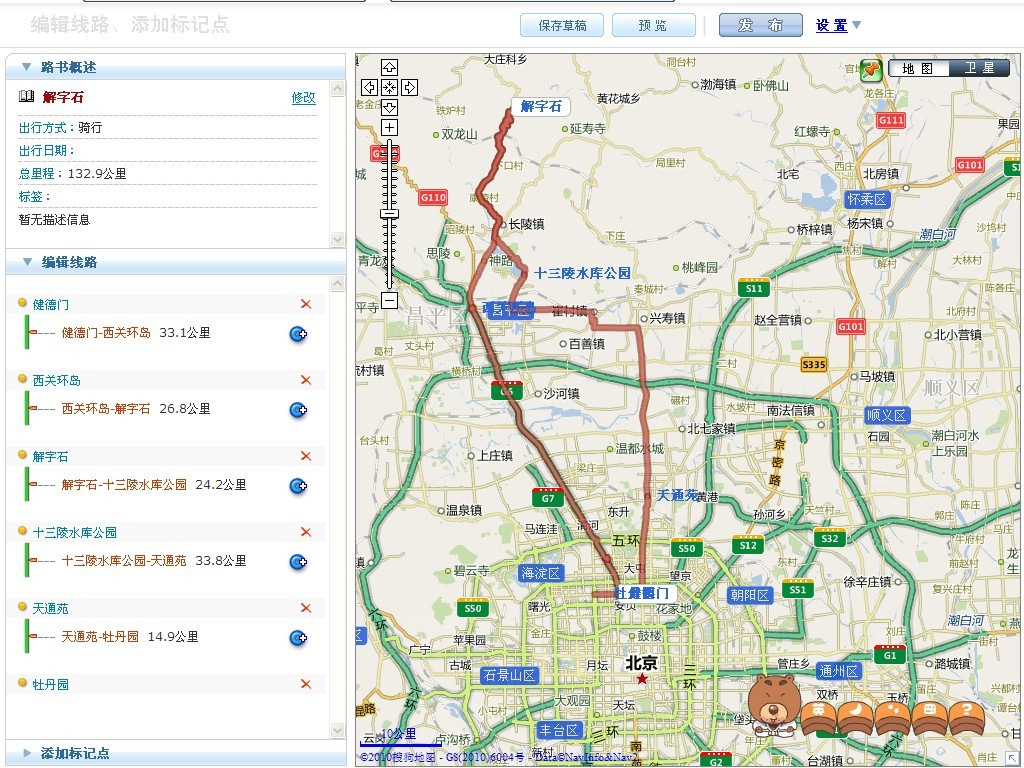Pan the map left with the arrow
Viewport: 1024px width, 768px height.
coord(369,87)
